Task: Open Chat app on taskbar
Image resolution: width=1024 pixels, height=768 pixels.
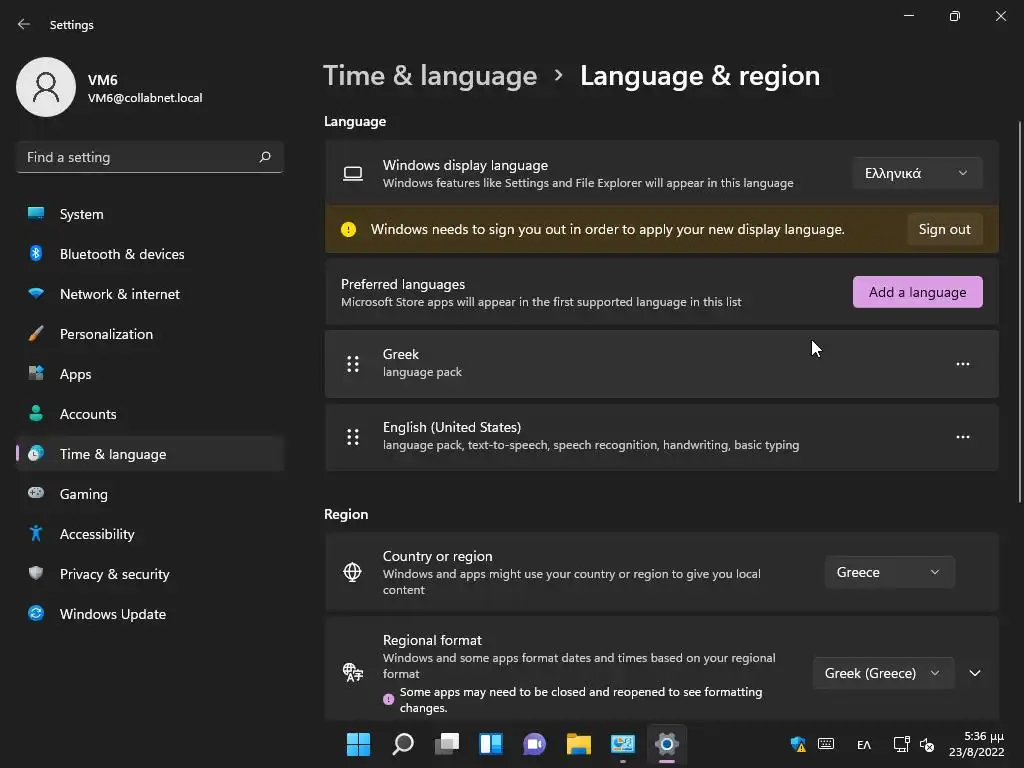Action: coord(534,744)
